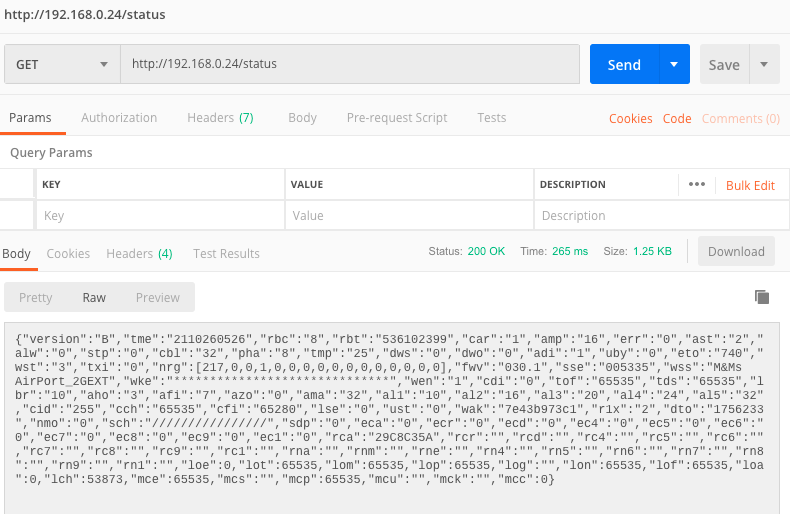Click the Save button
Screen dimensions: 791x514
coord(724,64)
